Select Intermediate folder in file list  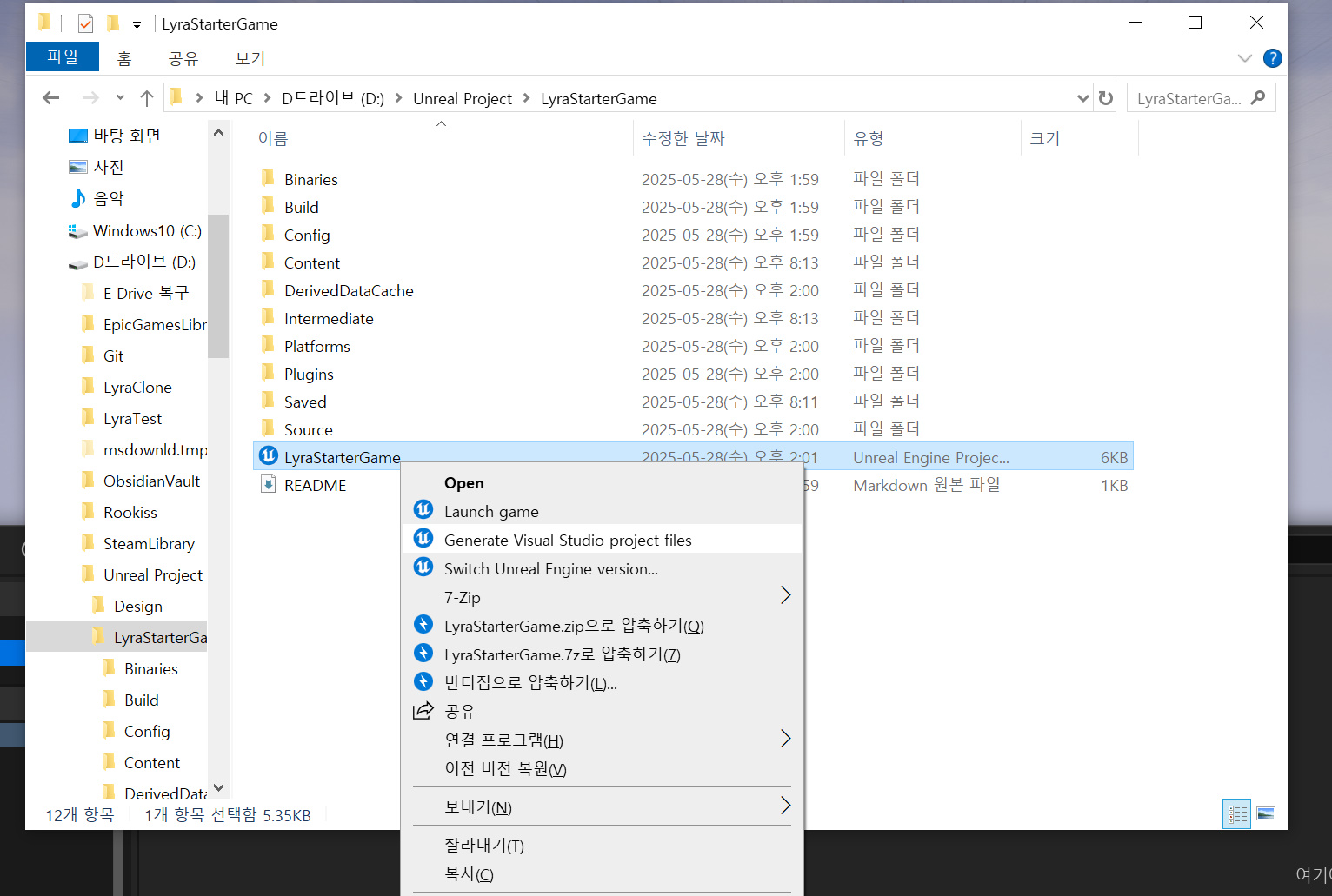pyautogui.click(x=329, y=318)
